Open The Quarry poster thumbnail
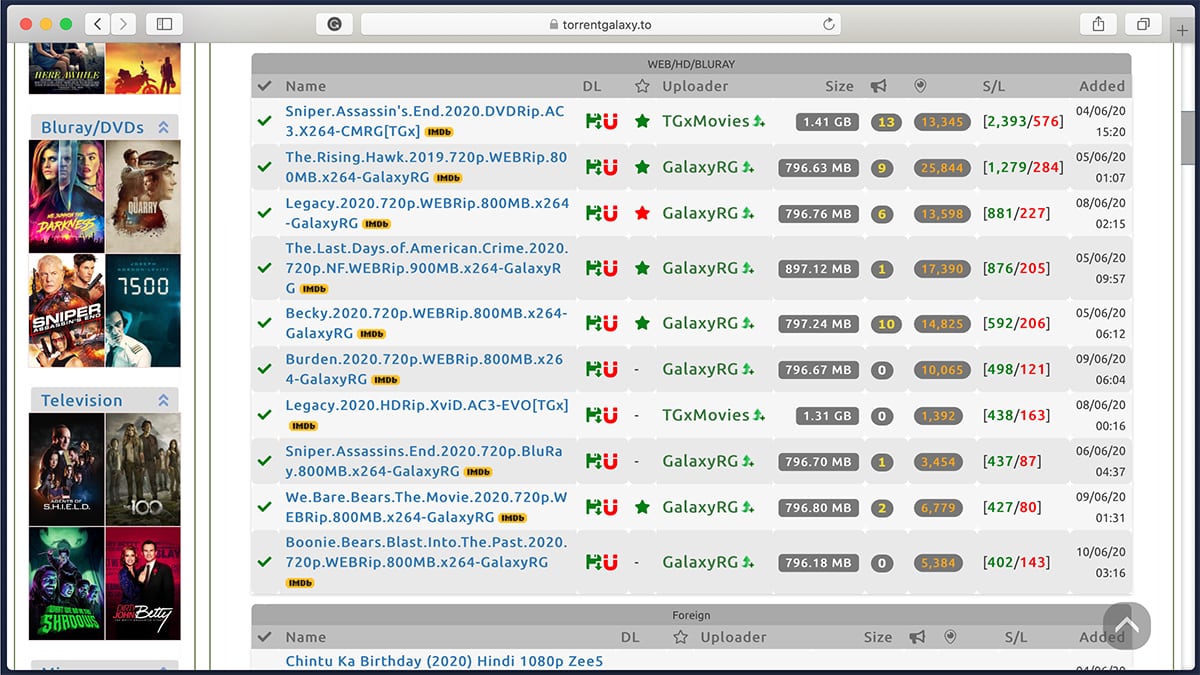Viewport: 1200px width, 675px height. click(x=143, y=196)
